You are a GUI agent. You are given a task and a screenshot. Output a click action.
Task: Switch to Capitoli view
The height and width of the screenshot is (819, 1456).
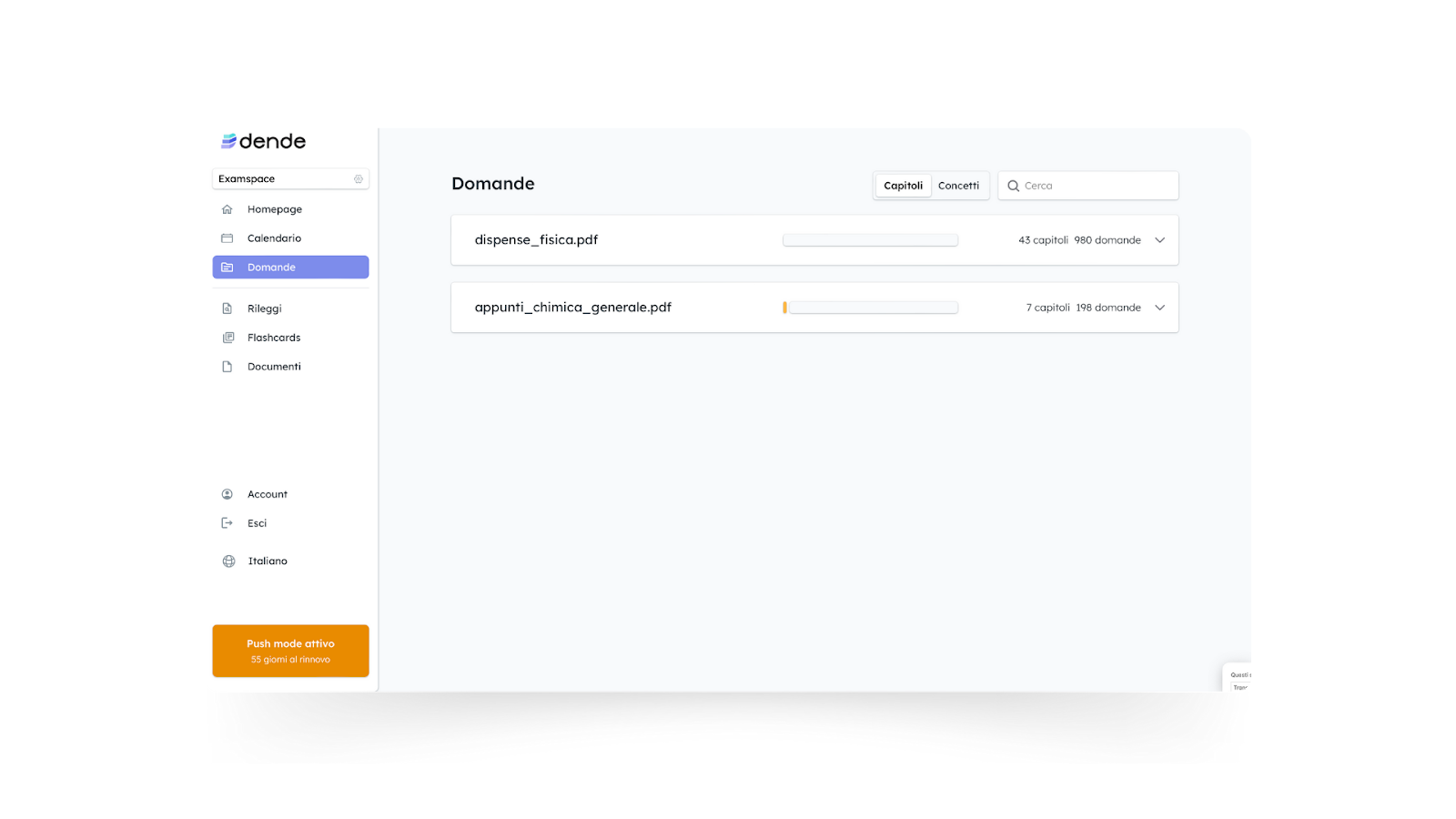(903, 186)
